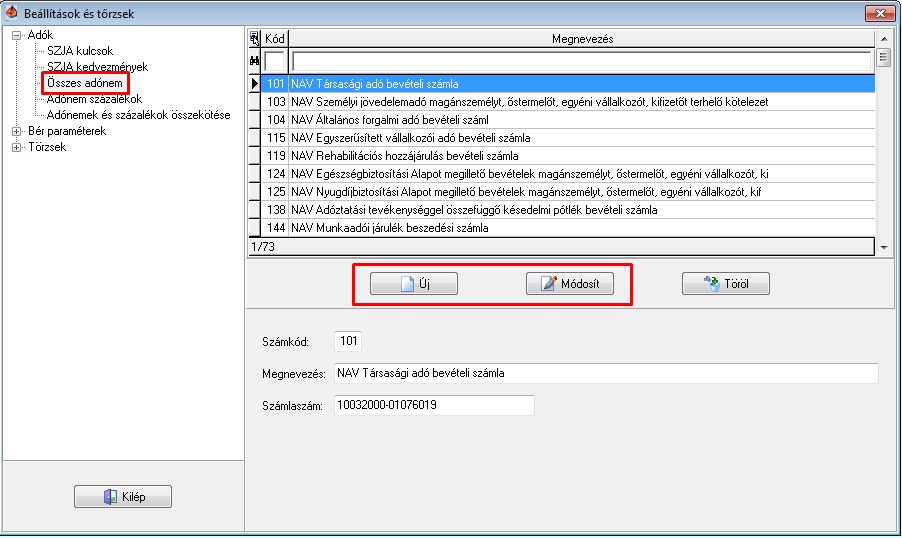Click the Megnevezés detail field
Screen dimensions: 902x538
(x=606, y=373)
